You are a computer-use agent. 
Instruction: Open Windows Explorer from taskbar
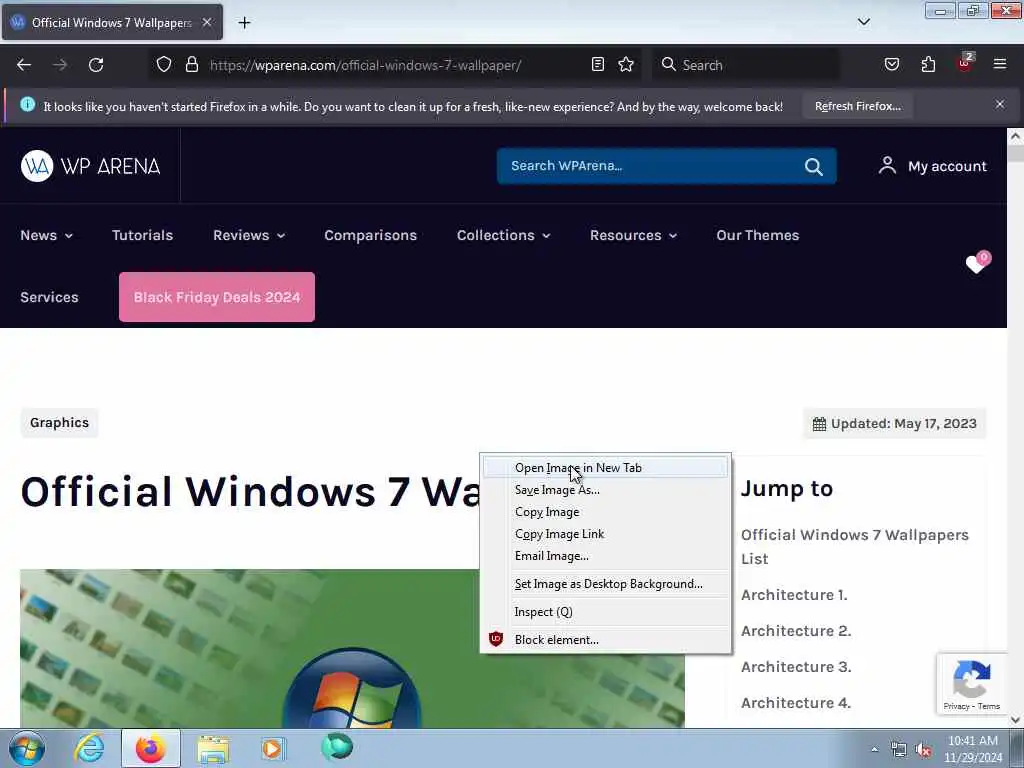tap(213, 748)
